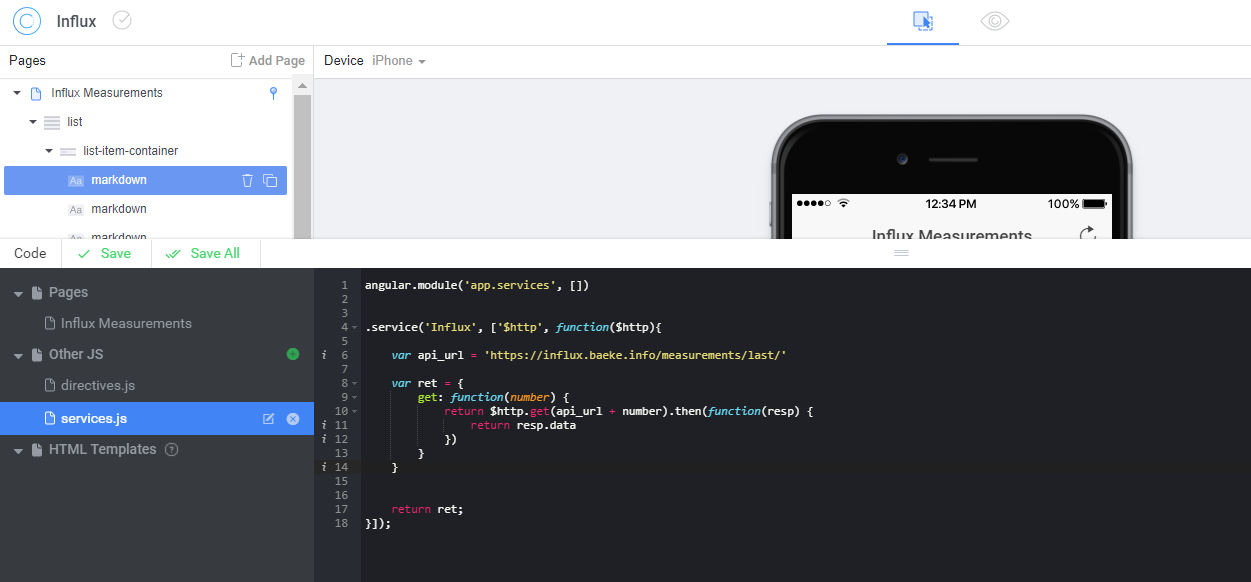The image size is (1251, 582).
Task: Click the pin icon on Influx Measurements
Action: point(274,93)
